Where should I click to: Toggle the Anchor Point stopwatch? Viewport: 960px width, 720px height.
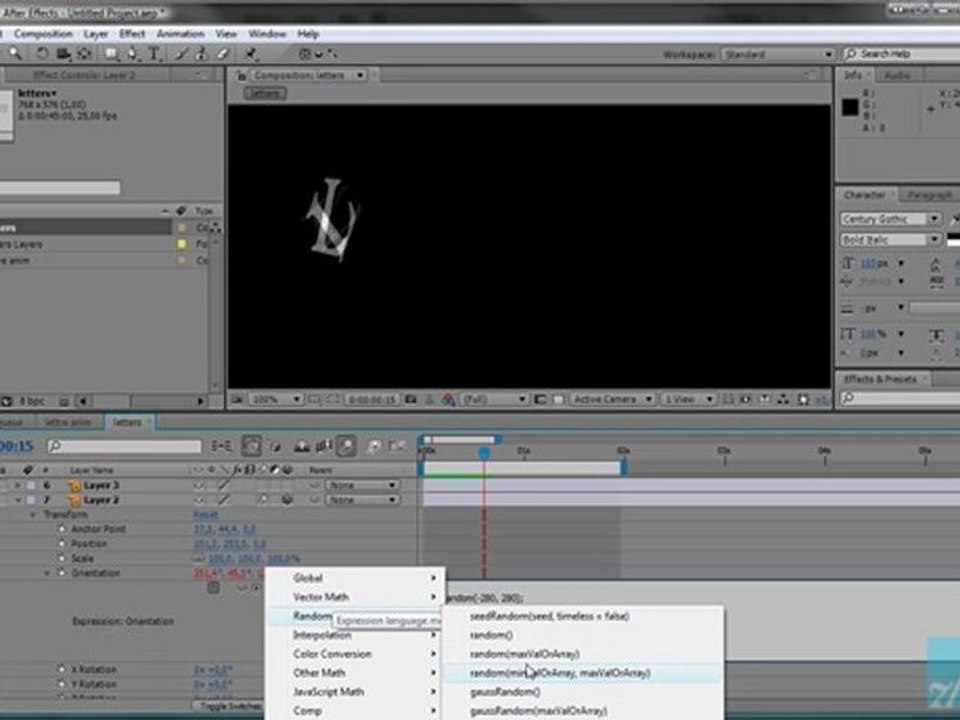[x=61, y=529]
